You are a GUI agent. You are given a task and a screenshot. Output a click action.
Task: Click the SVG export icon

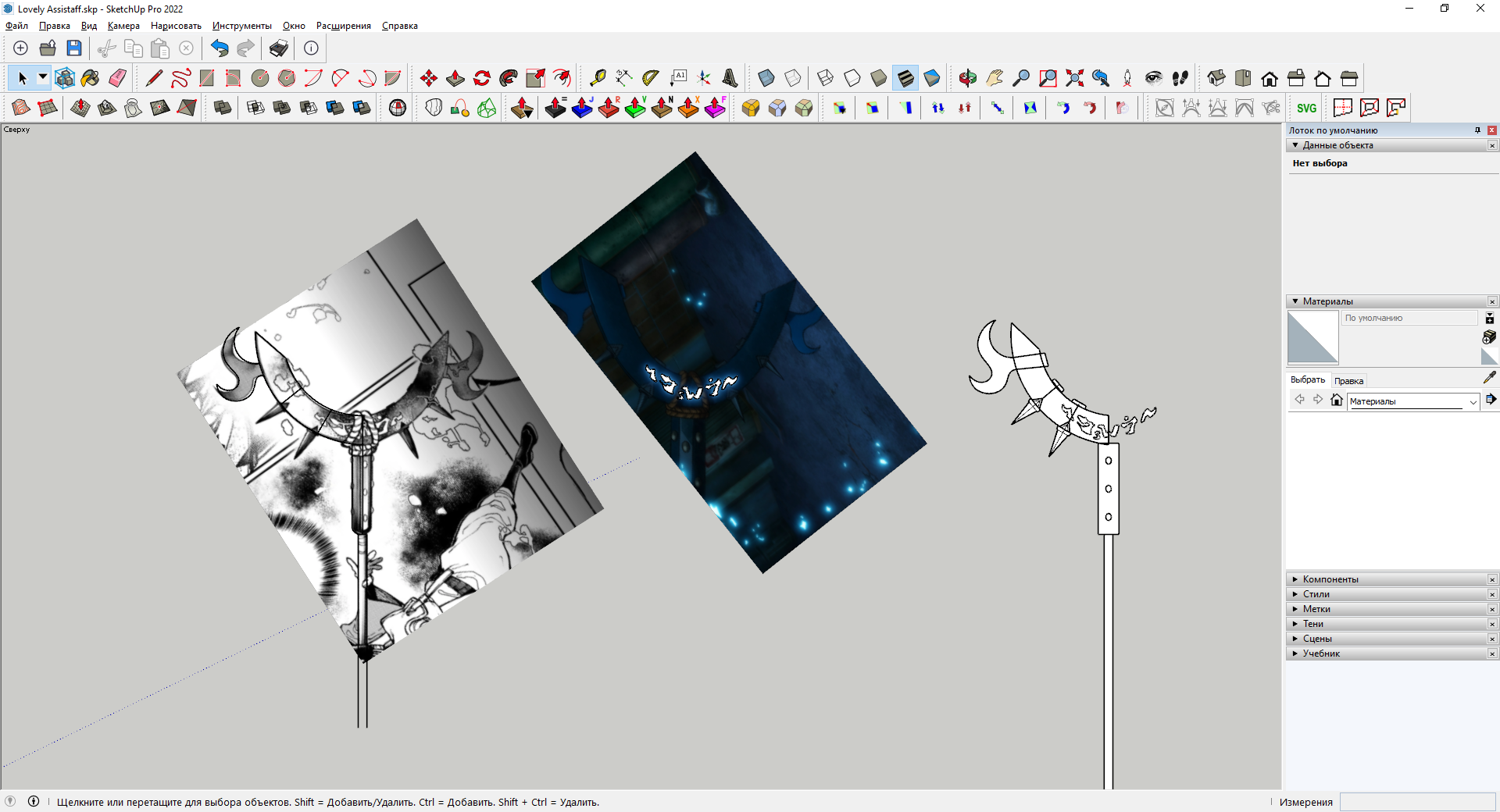point(1306,108)
